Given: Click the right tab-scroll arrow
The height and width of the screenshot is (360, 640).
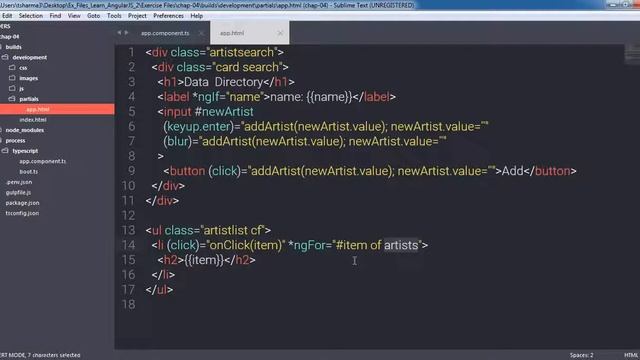Looking at the screenshot, I should click(126, 33).
